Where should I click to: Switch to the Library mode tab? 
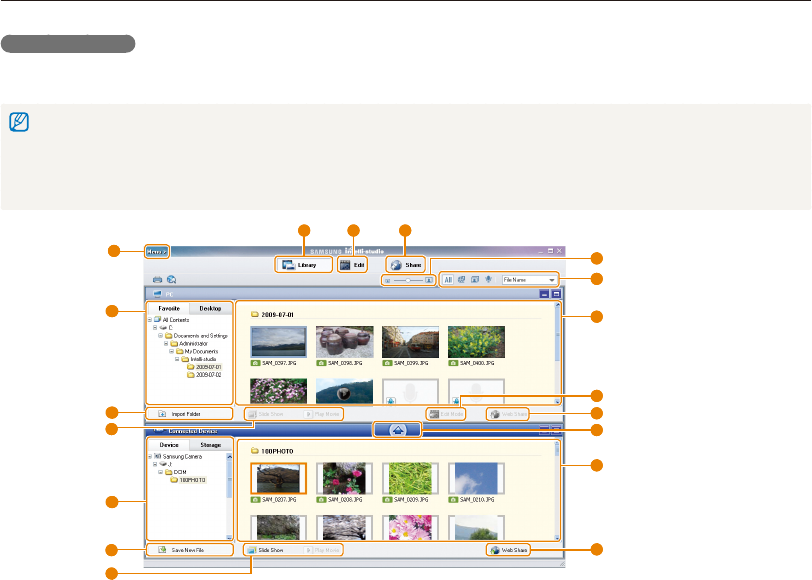[303, 265]
